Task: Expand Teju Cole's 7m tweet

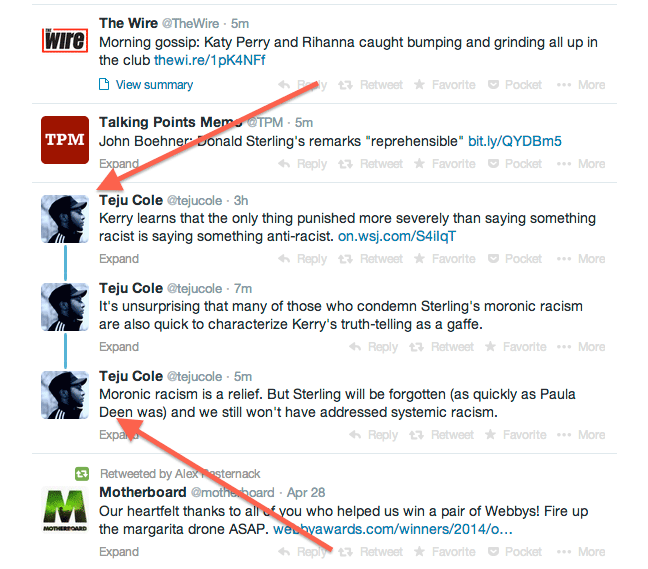Action: [x=119, y=347]
